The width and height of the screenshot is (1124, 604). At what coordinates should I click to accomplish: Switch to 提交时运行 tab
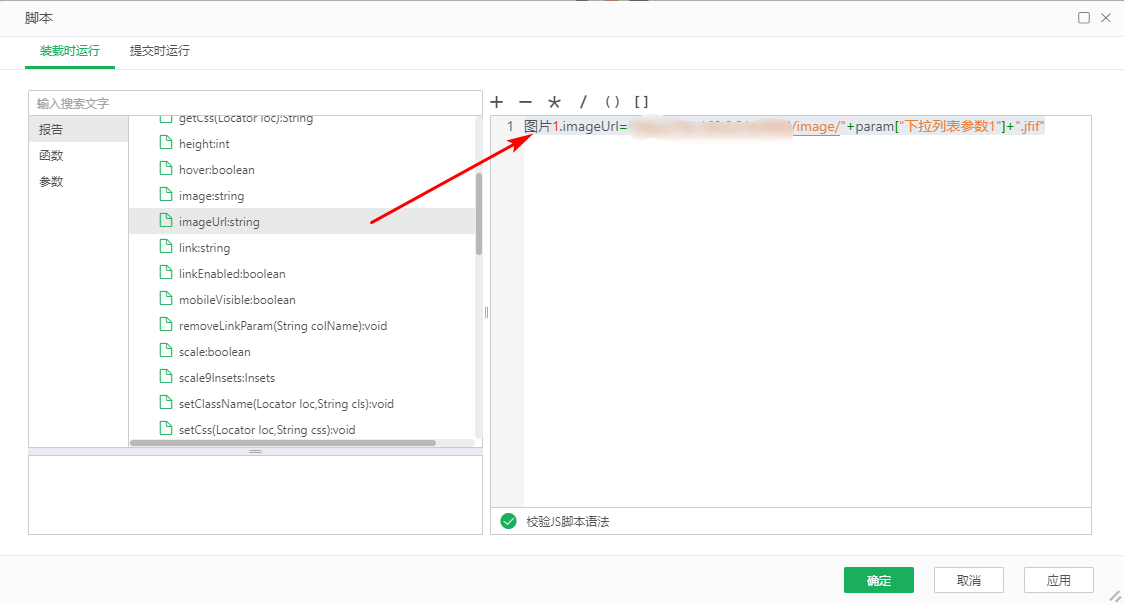click(x=160, y=51)
